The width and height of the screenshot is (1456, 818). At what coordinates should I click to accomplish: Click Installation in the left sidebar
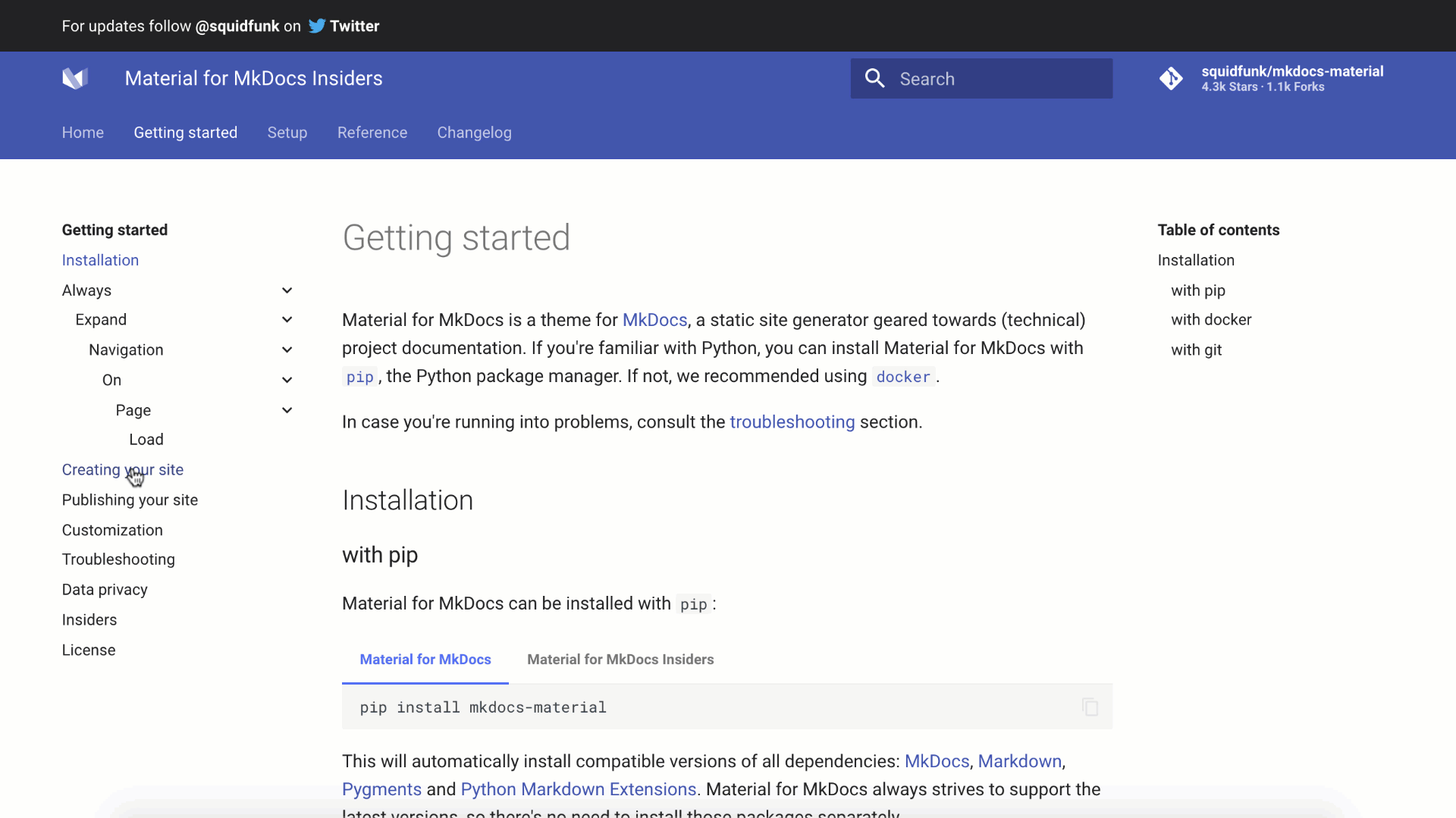pos(100,260)
